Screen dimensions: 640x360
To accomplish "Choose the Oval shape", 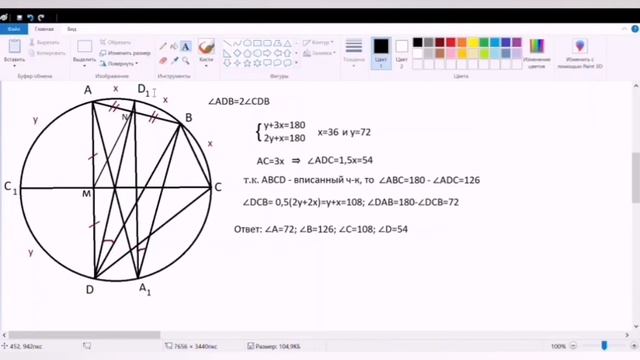I will tap(247, 43).
